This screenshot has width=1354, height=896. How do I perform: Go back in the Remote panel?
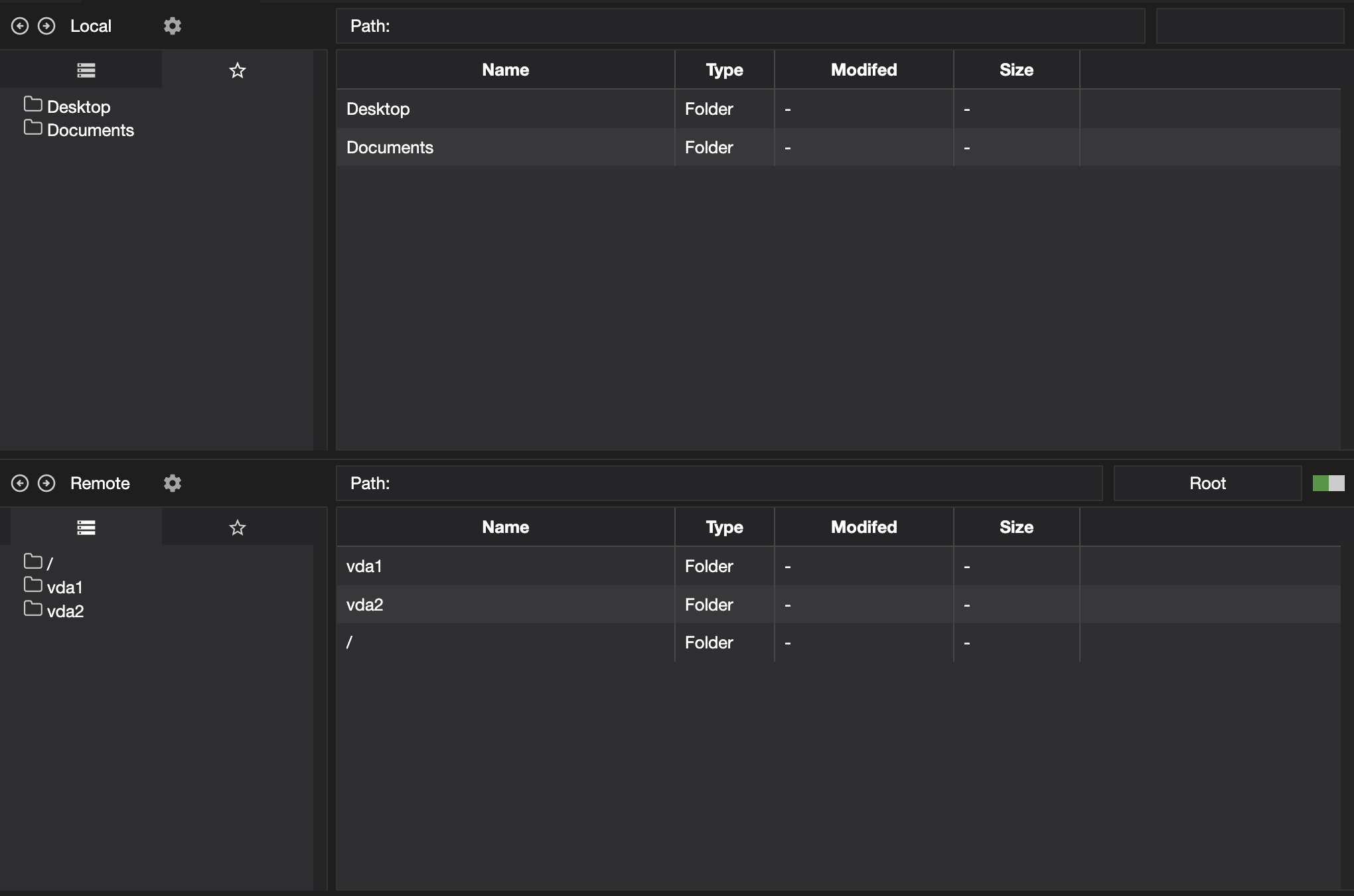pos(20,483)
